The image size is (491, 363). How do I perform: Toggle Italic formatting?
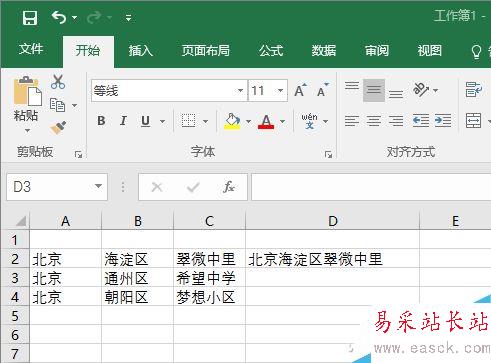(123, 121)
